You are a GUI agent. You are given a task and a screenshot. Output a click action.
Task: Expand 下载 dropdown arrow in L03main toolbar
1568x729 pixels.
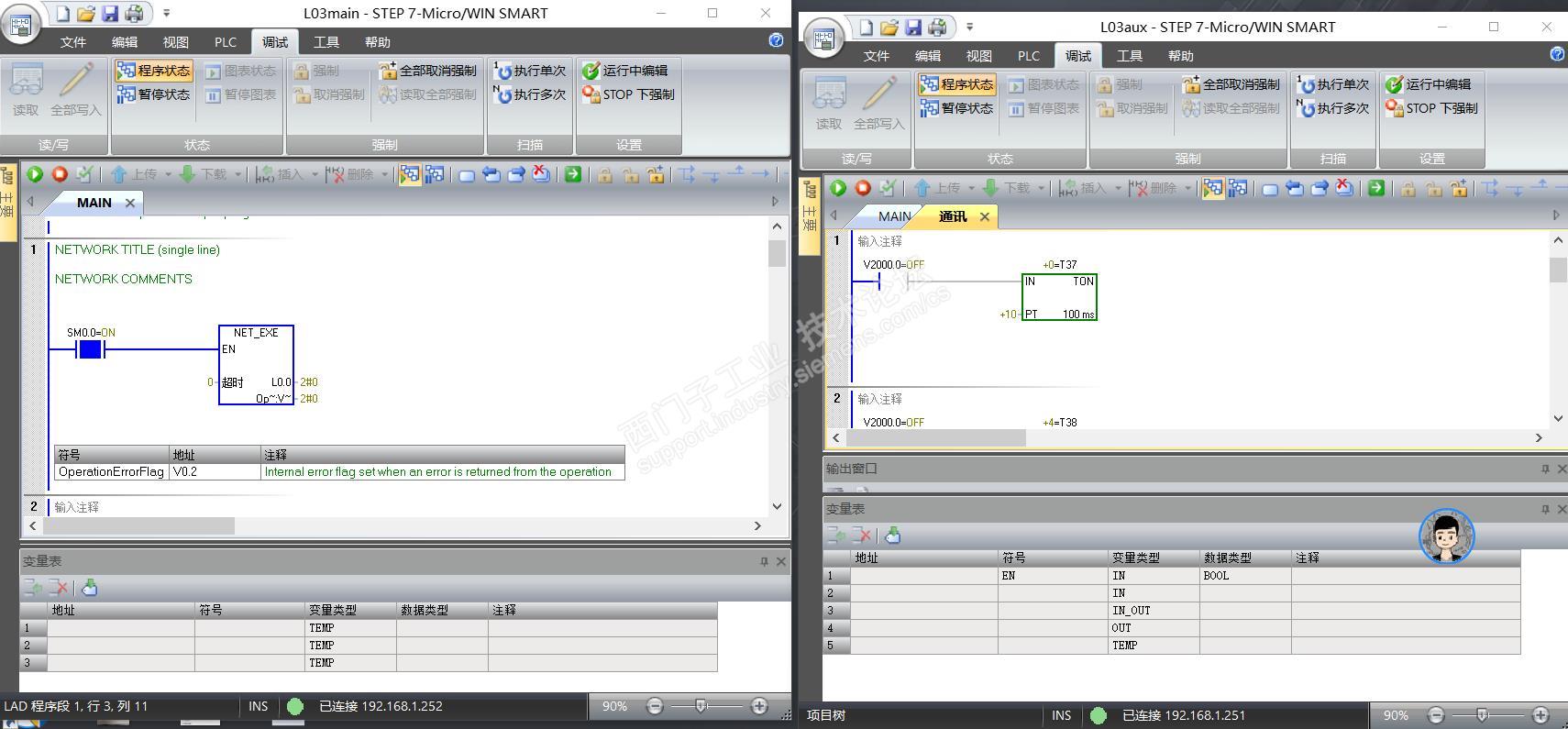237,174
